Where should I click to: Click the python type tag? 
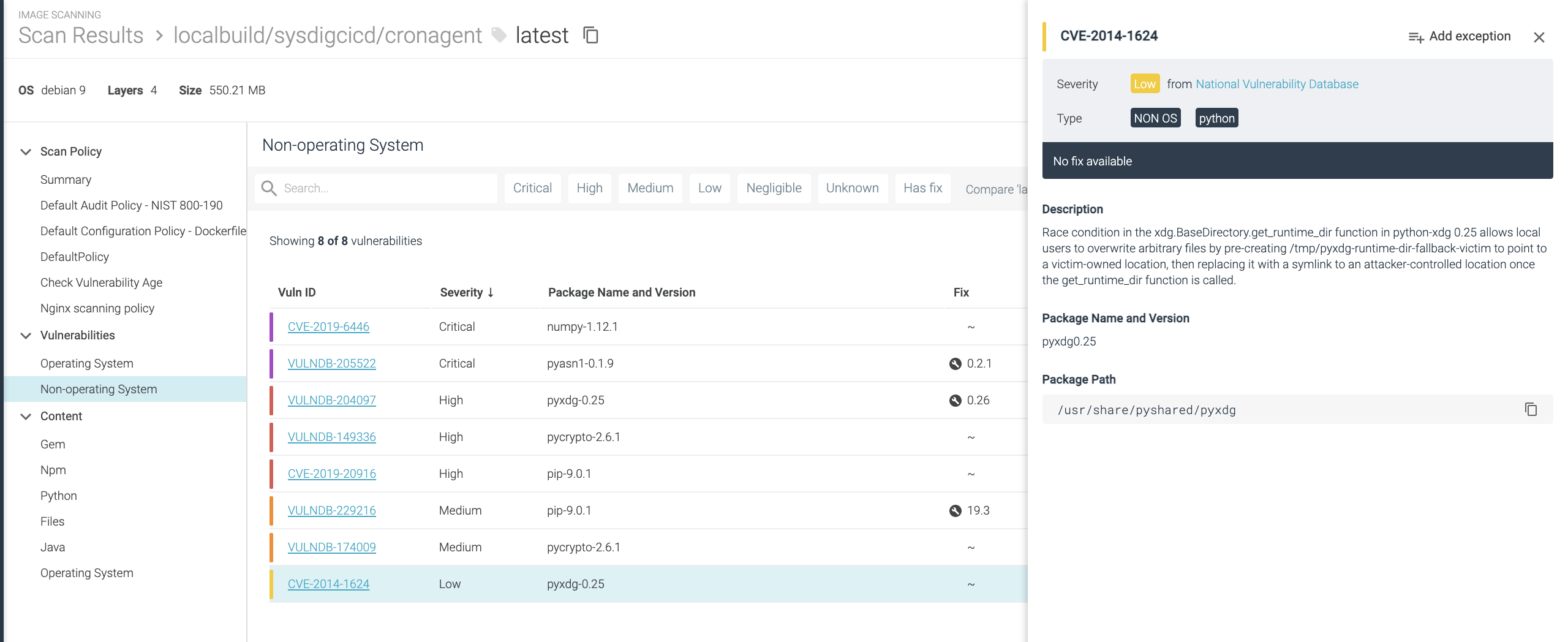(x=1216, y=118)
